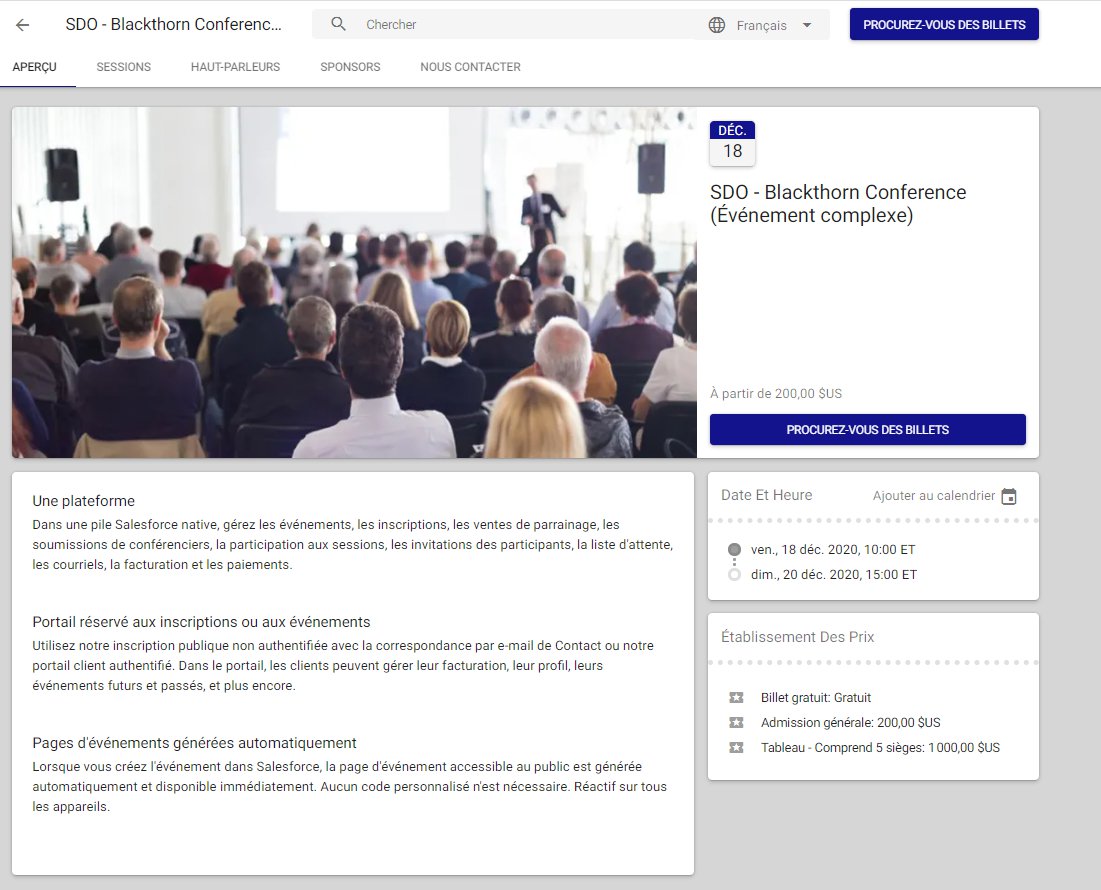Click Pages d'événements générées automatiquement heading
Viewport: 1101px width, 890px height.
[x=195, y=743]
